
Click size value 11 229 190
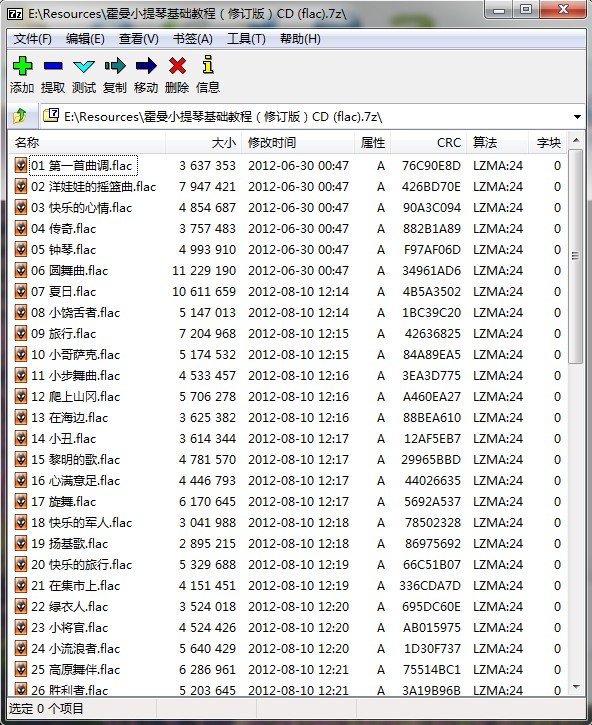point(204,270)
